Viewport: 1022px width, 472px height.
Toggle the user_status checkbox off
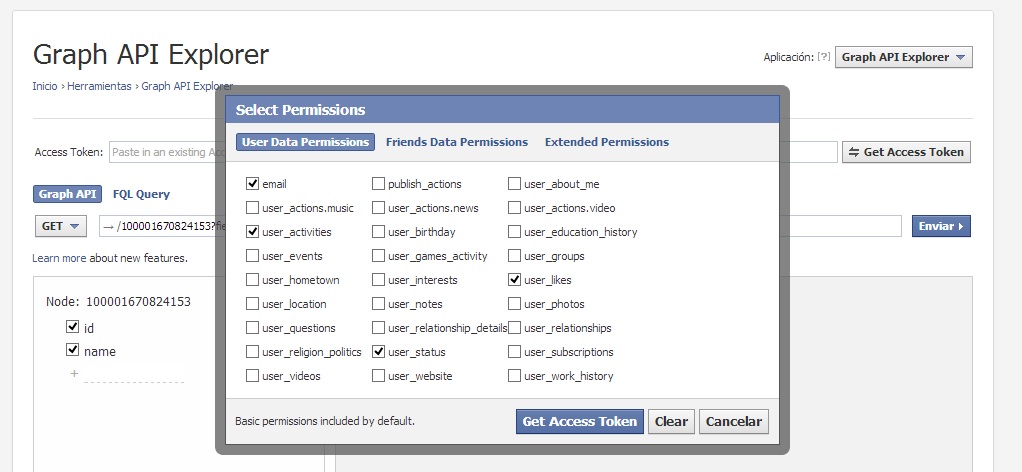click(x=378, y=352)
